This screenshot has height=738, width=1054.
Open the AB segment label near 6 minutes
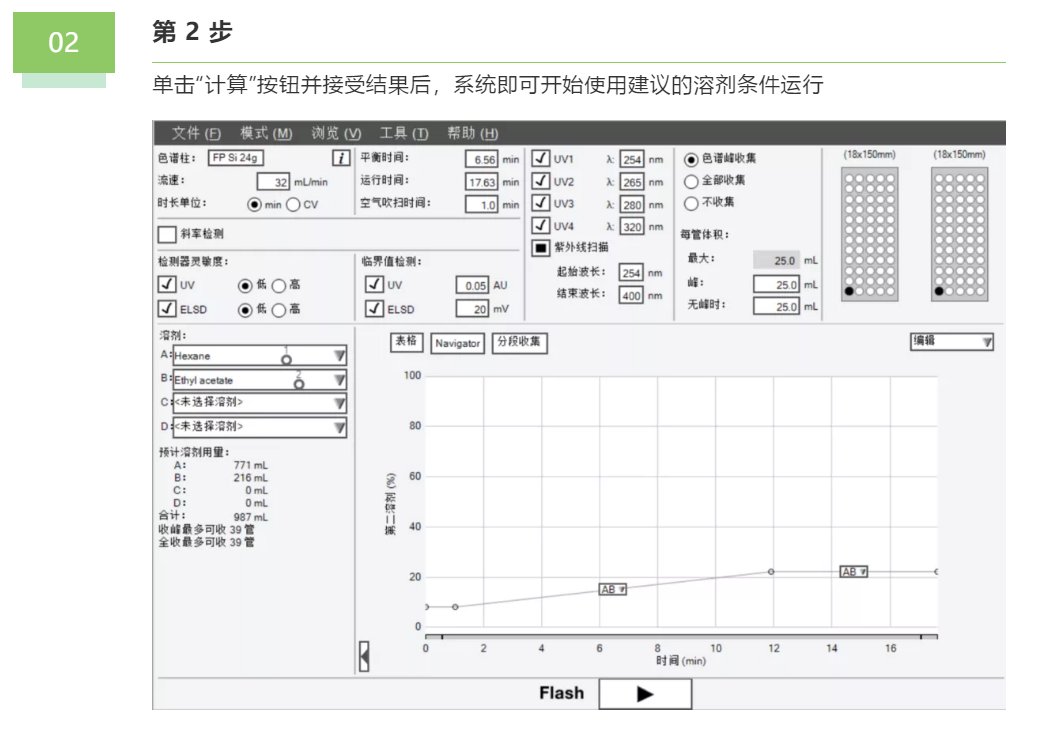click(612, 590)
